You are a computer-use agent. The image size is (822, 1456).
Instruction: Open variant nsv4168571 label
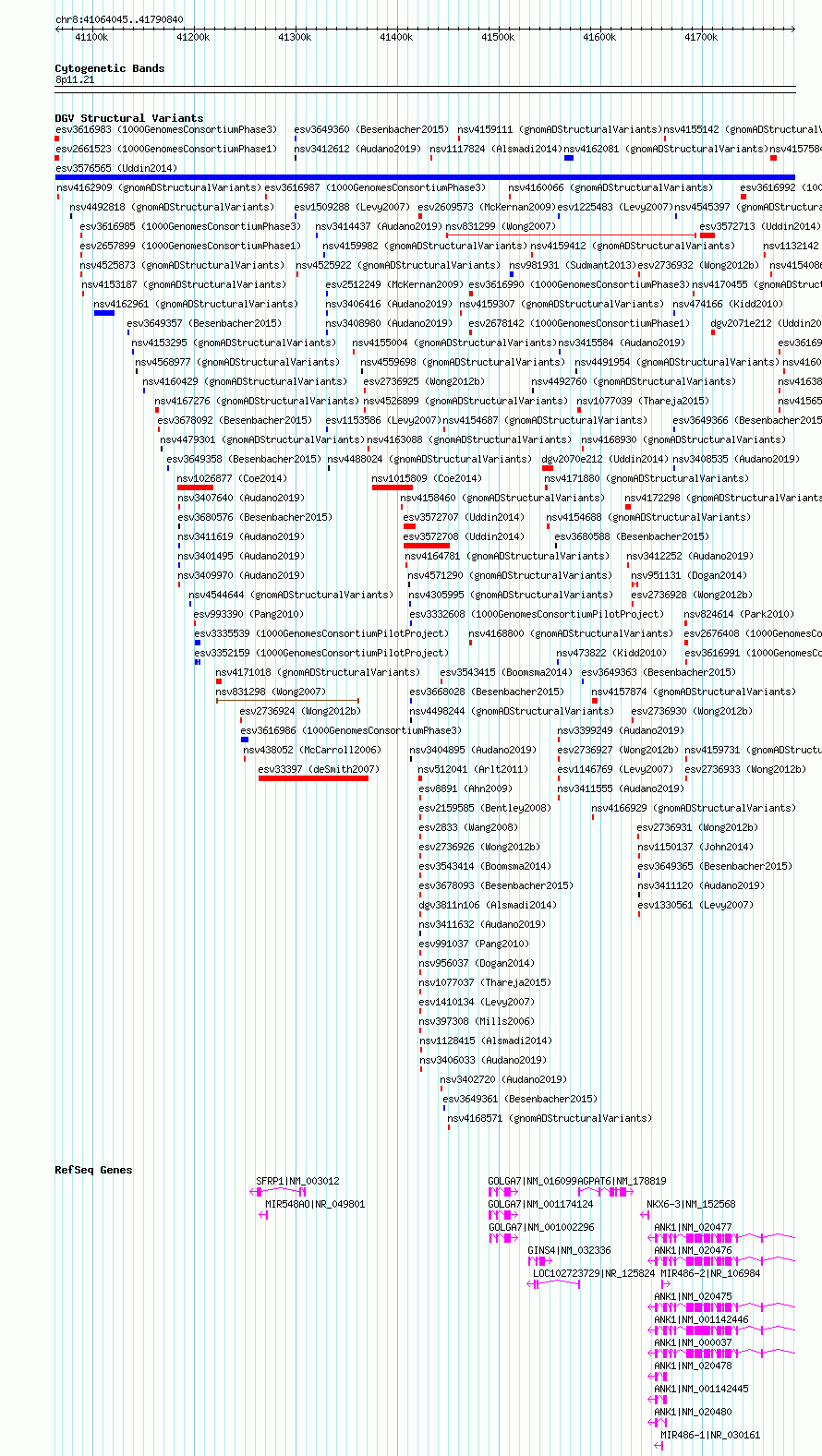550,1118
